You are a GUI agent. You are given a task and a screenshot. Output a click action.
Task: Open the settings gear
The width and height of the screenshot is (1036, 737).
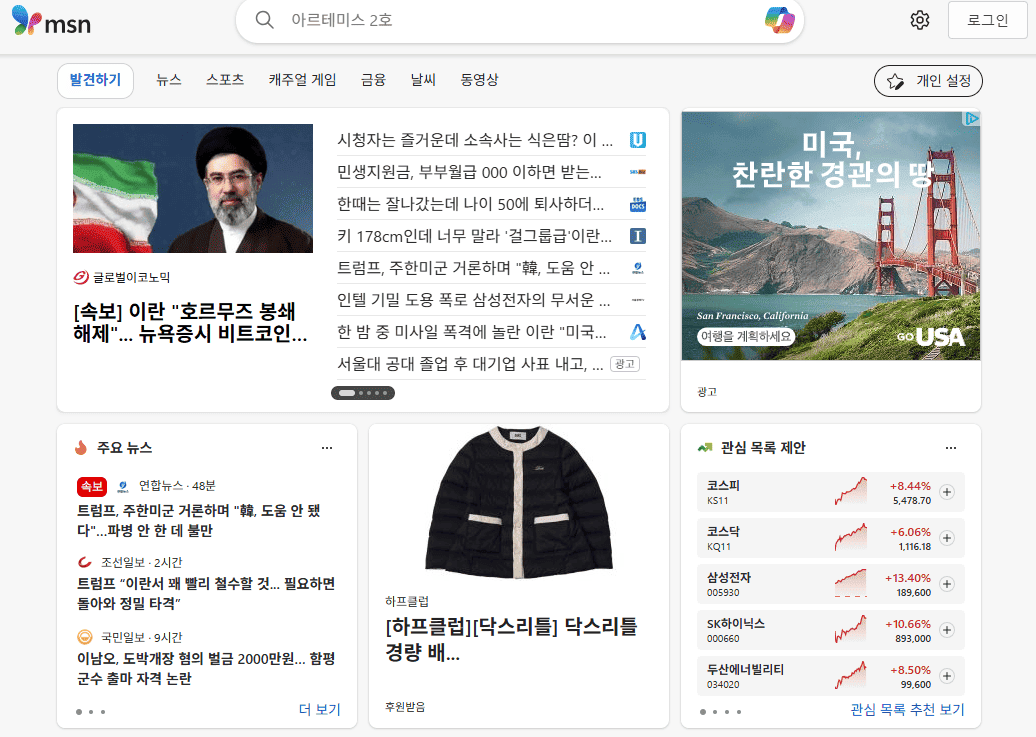click(919, 19)
